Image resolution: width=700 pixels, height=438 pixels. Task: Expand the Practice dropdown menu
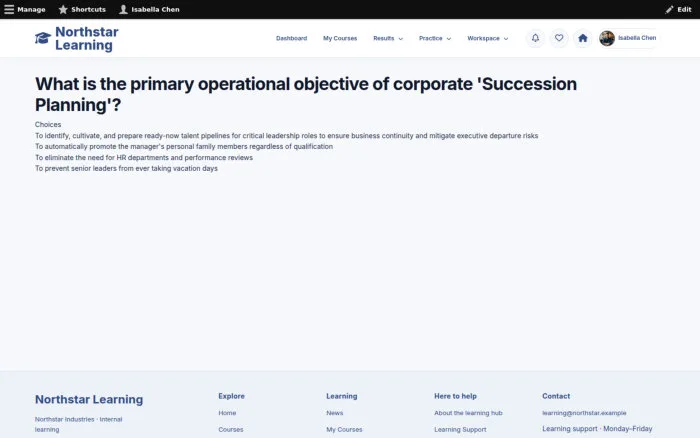pos(435,38)
